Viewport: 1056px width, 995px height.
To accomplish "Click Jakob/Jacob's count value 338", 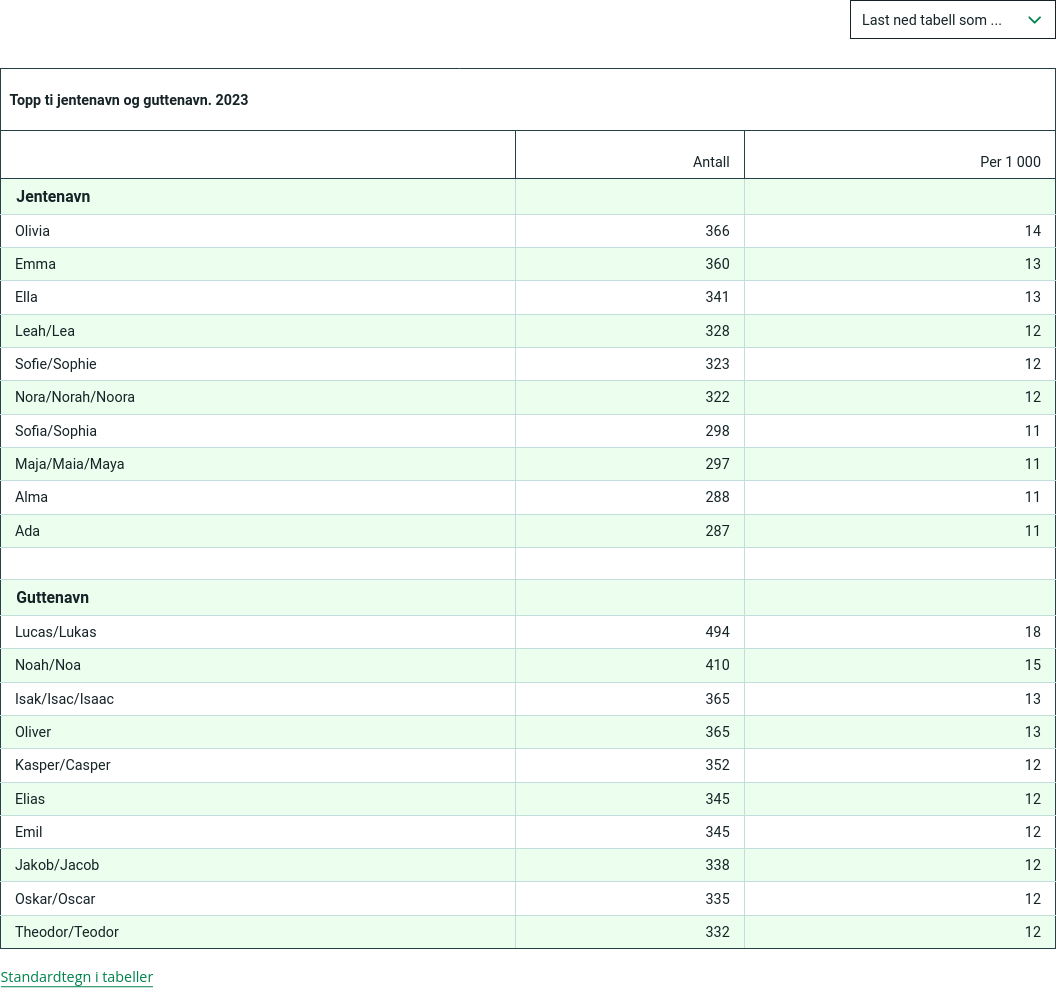I will tap(717, 865).
